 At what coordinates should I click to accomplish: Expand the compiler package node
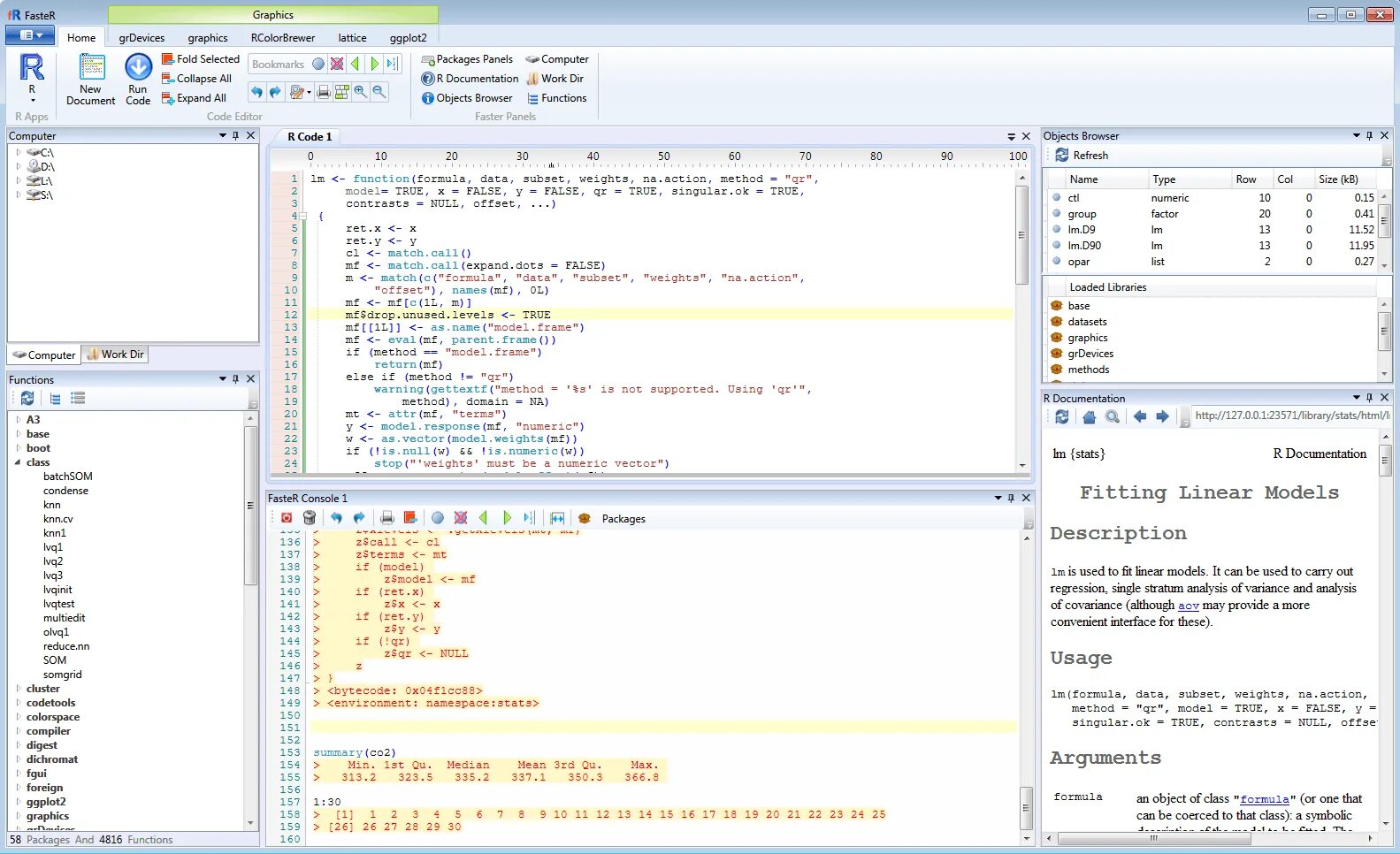click(x=18, y=731)
